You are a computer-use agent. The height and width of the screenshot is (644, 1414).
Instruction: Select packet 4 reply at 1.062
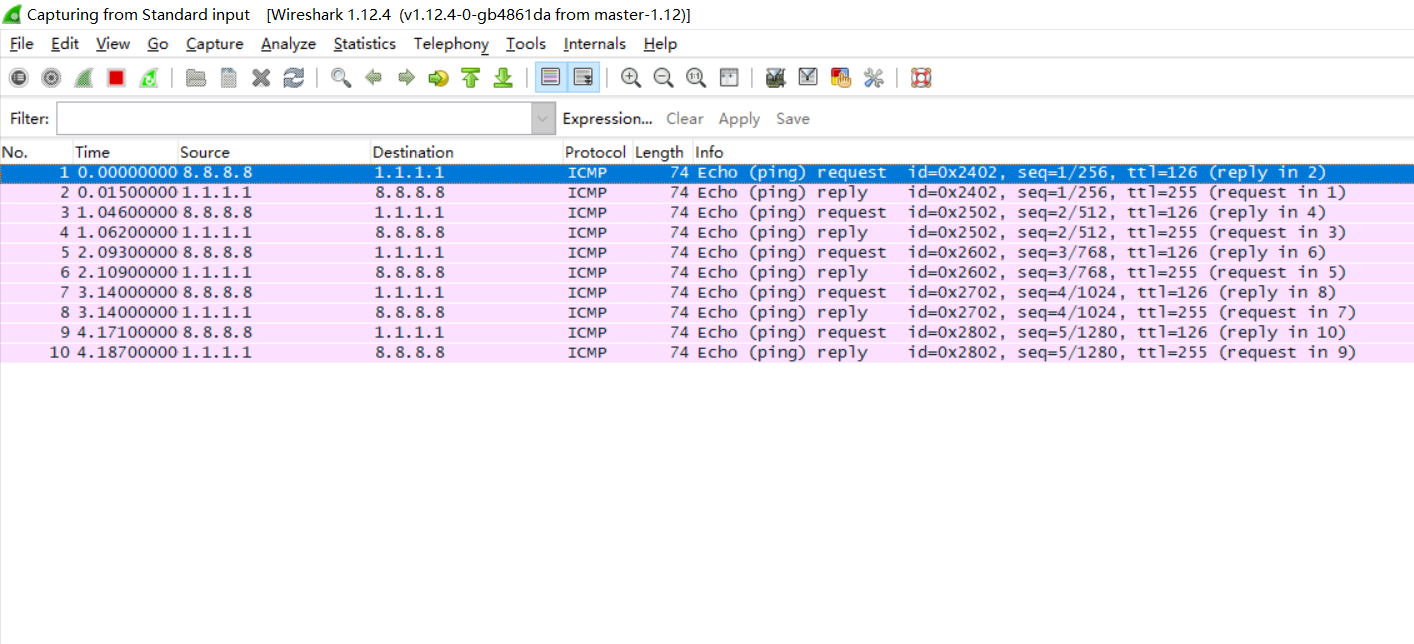click(x=707, y=232)
